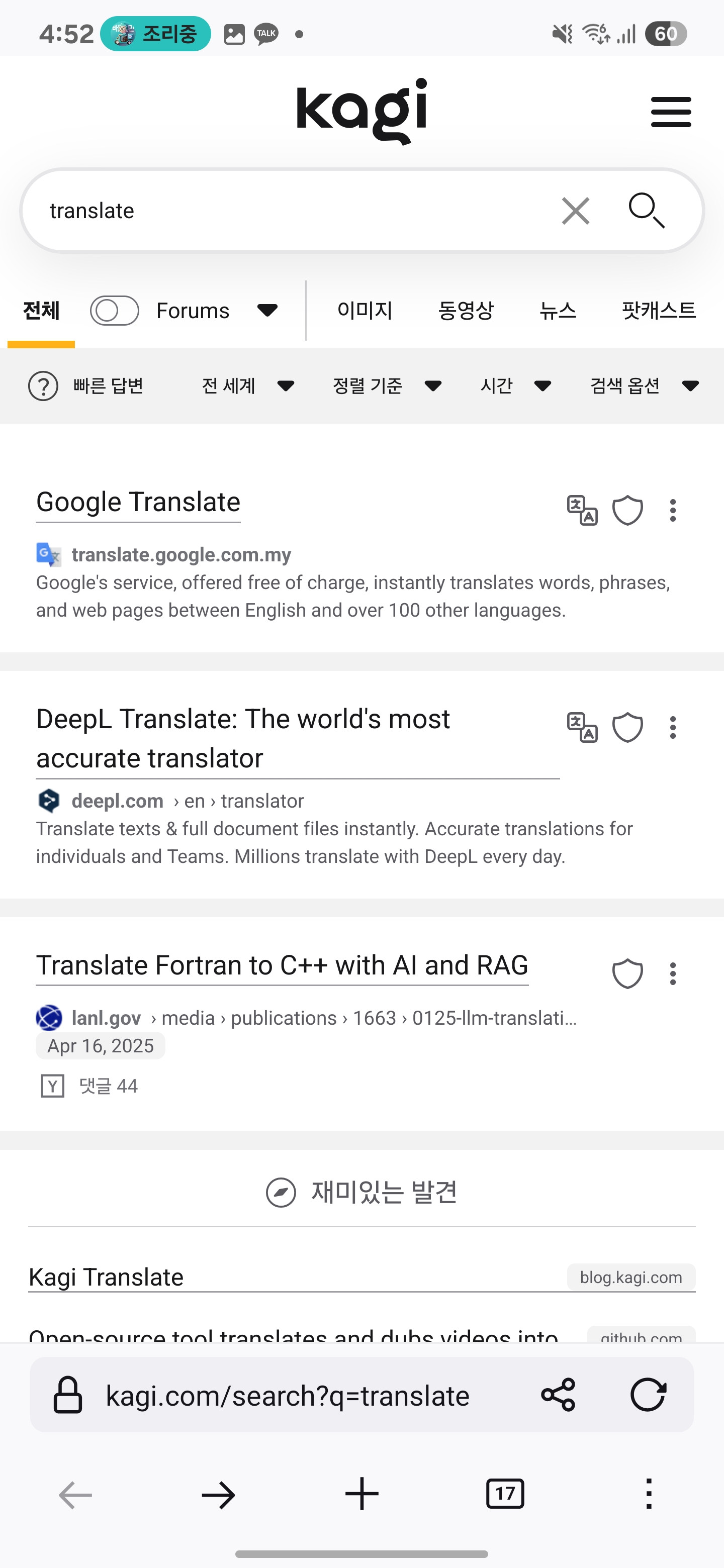Expand the Forums lens dropdown arrow

(267, 311)
